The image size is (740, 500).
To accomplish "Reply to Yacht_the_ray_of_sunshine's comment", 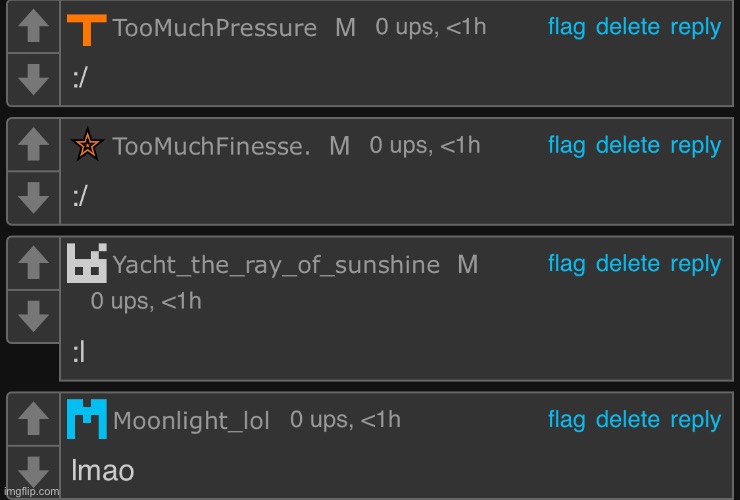I will click(x=695, y=263).
